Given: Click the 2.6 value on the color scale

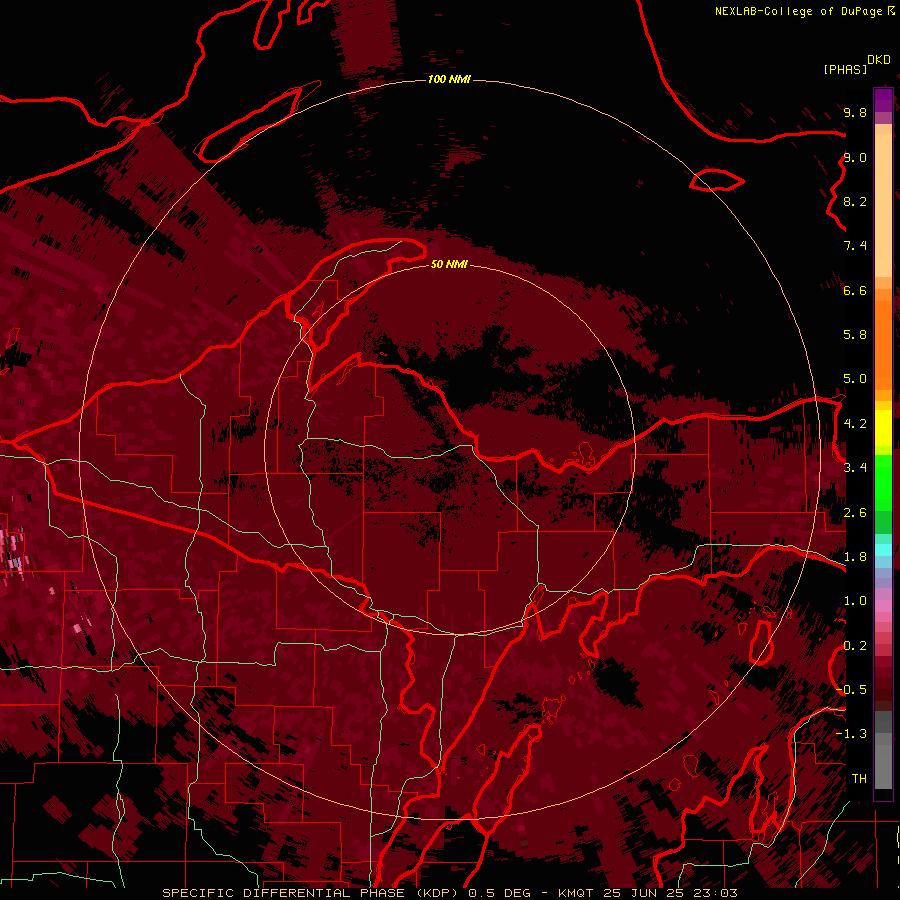Looking at the screenshot, I should point(855,513).
